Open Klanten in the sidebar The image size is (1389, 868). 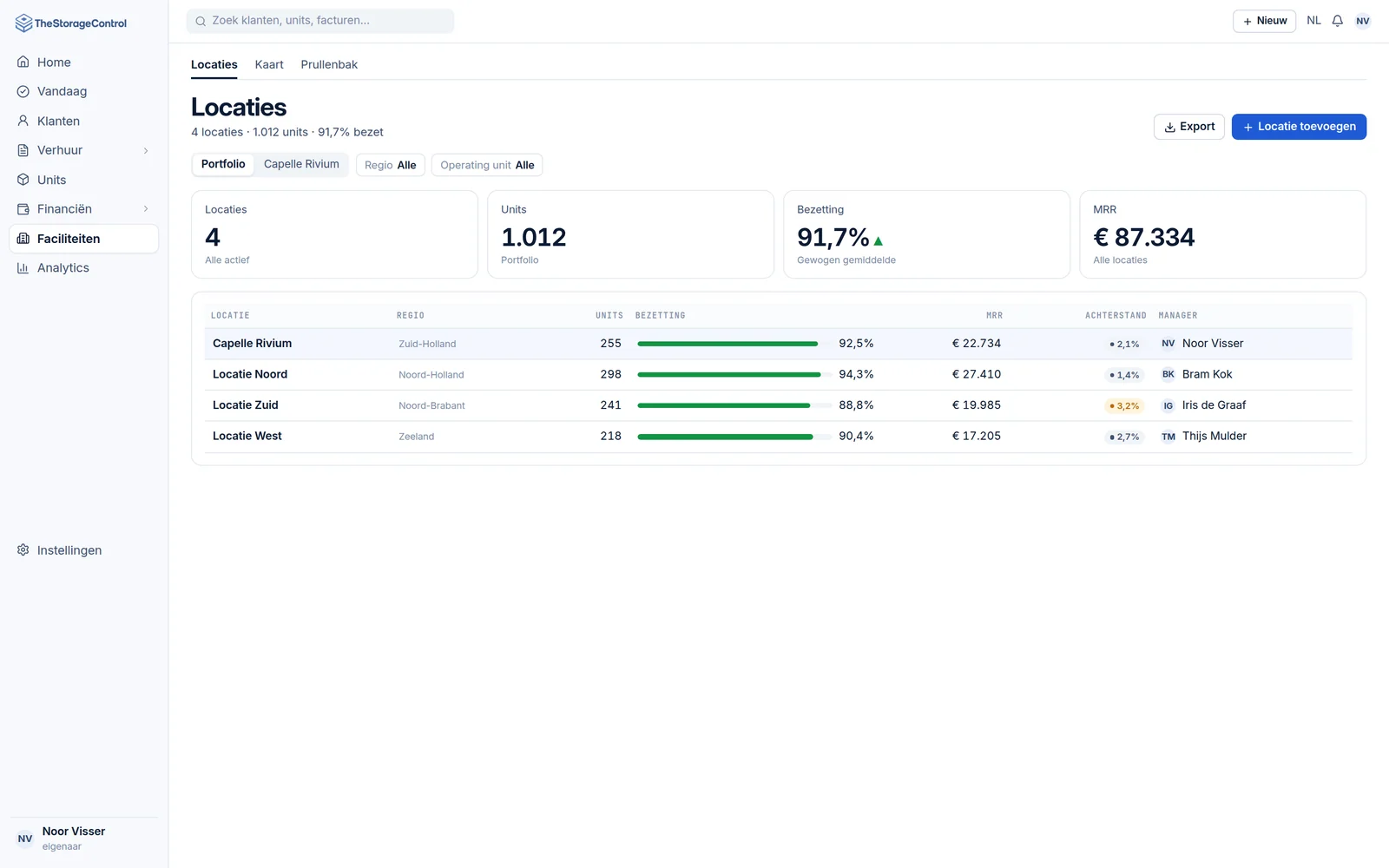click(83, 121)
